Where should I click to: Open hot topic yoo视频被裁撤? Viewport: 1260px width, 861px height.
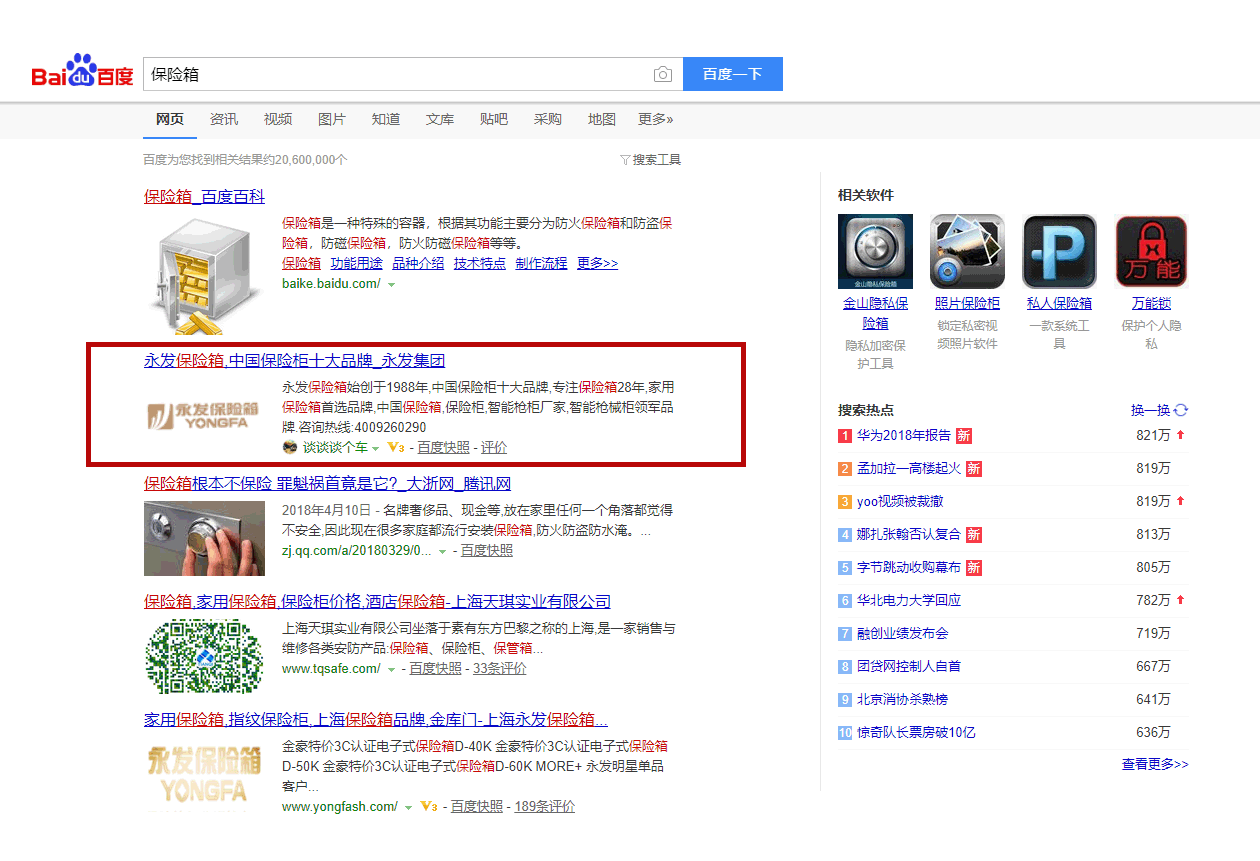point(900,501)
